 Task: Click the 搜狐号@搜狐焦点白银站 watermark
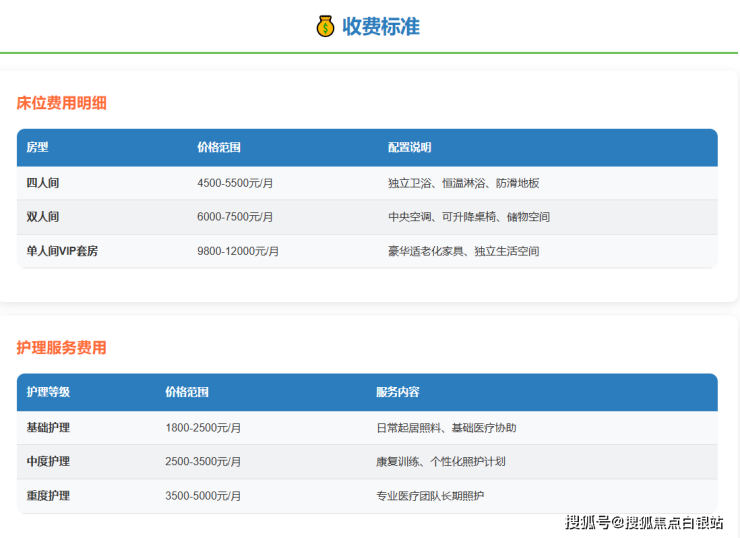pyautogui.click(x=644, y=522)
